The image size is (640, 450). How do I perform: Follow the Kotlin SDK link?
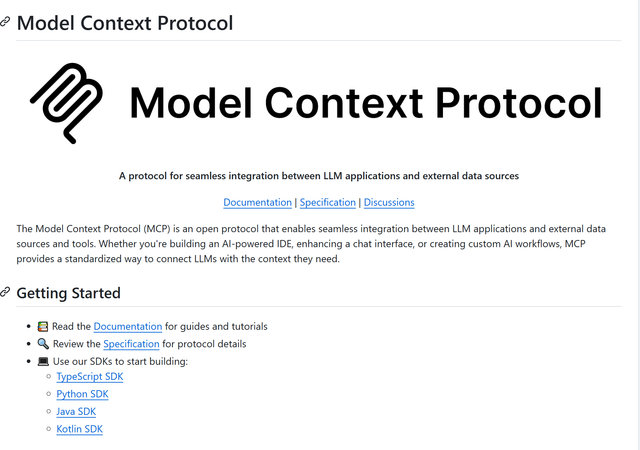[79, 429]
